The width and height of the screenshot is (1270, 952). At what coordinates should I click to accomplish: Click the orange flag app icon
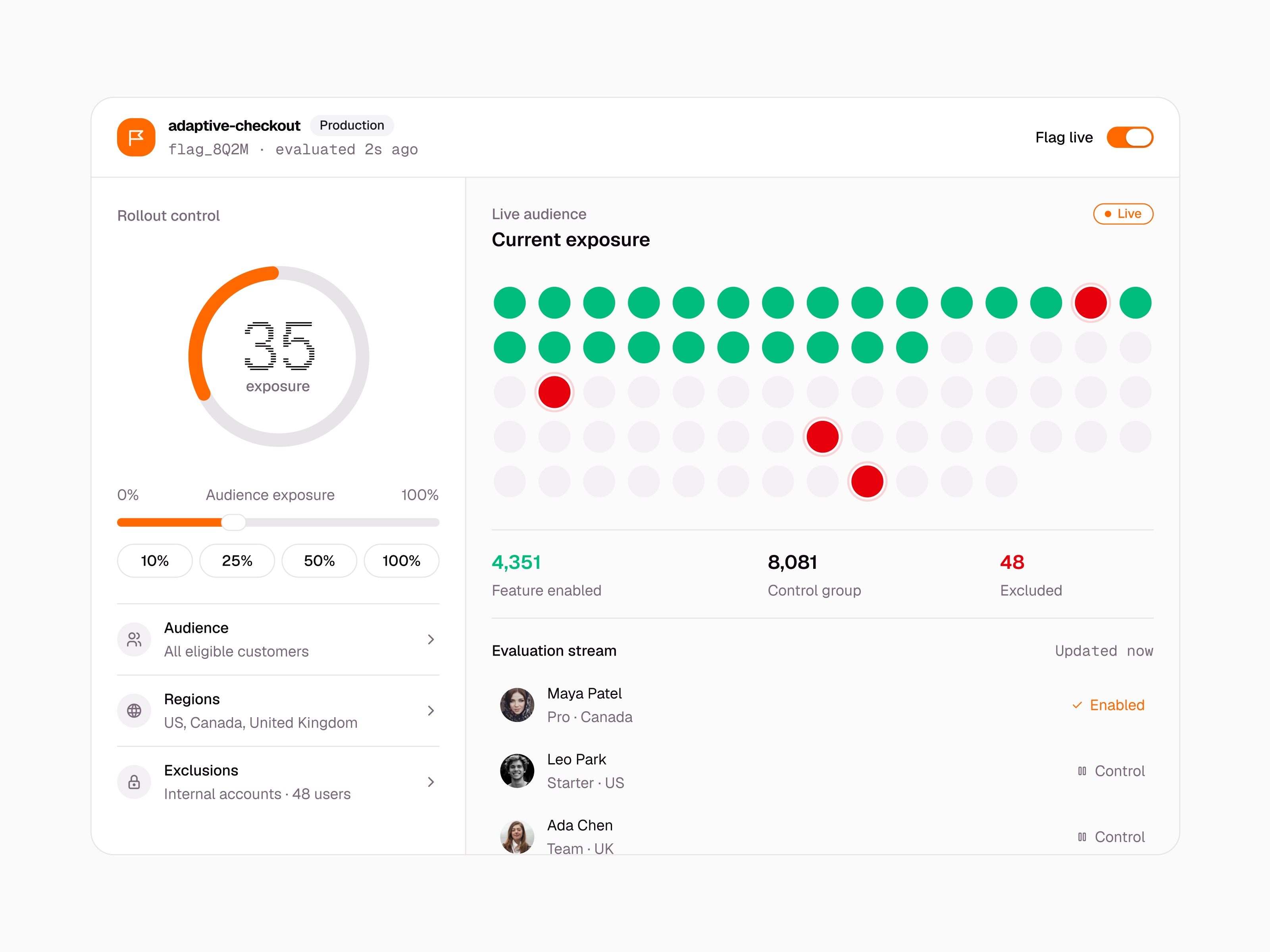coord(136,137)
